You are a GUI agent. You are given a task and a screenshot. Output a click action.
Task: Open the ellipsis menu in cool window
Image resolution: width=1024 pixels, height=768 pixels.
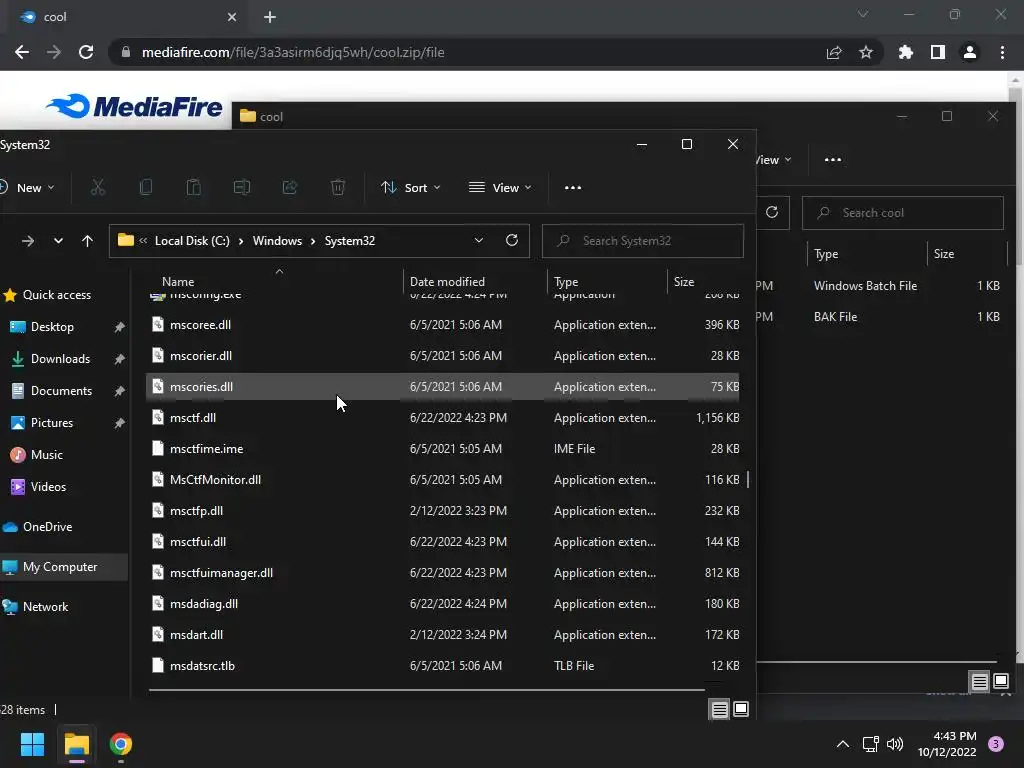(x=833, y=159)
